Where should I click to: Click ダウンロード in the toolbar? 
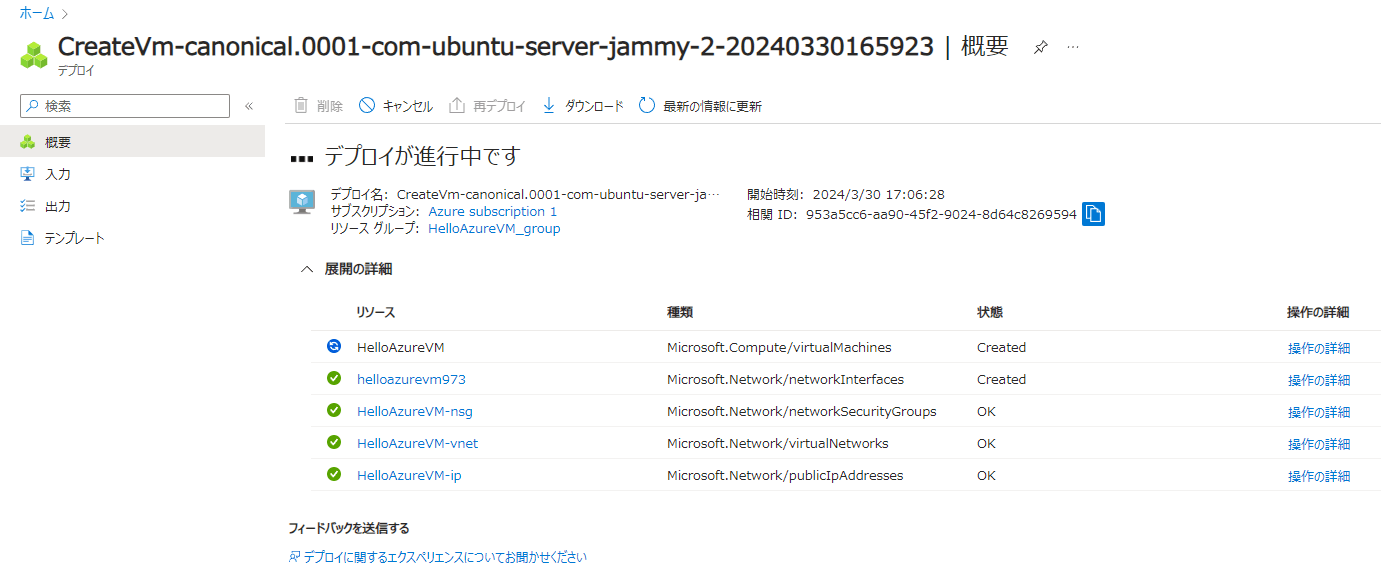coord(582,106)
